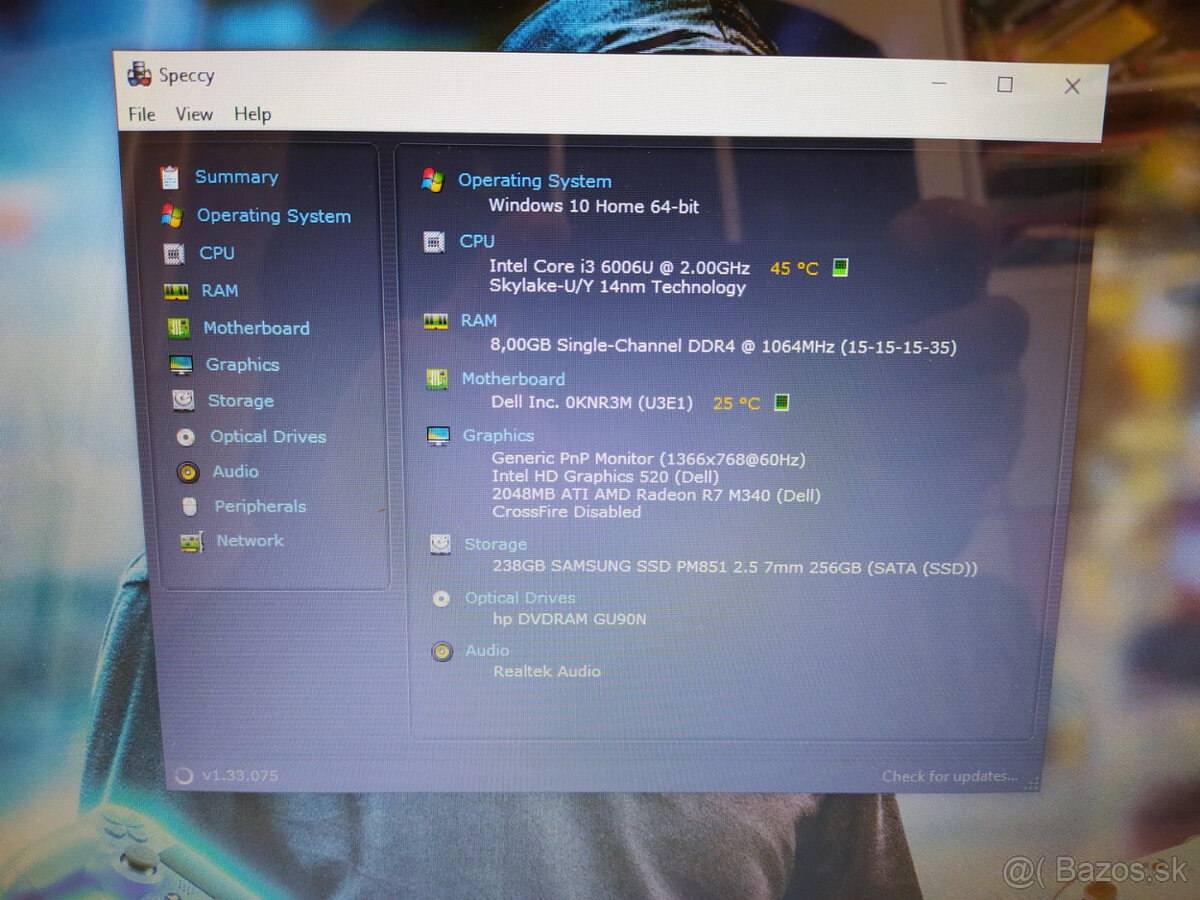Click the green CPU temperature status indicator
Image resolution: width=1200 pixels, height=900 pixels.
840,267
